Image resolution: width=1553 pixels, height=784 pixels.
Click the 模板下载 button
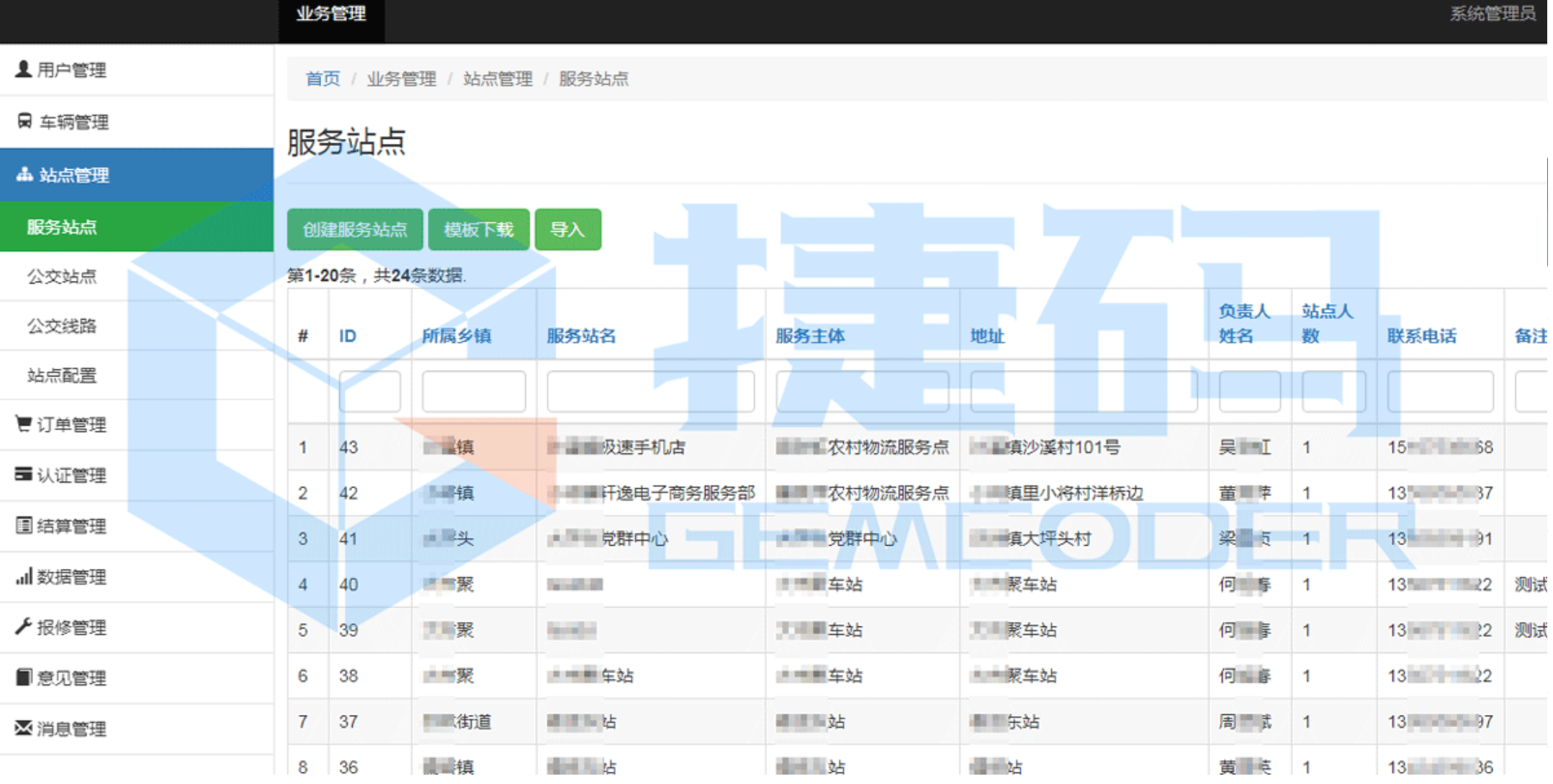pyautogui.click(x=479, y=230)
